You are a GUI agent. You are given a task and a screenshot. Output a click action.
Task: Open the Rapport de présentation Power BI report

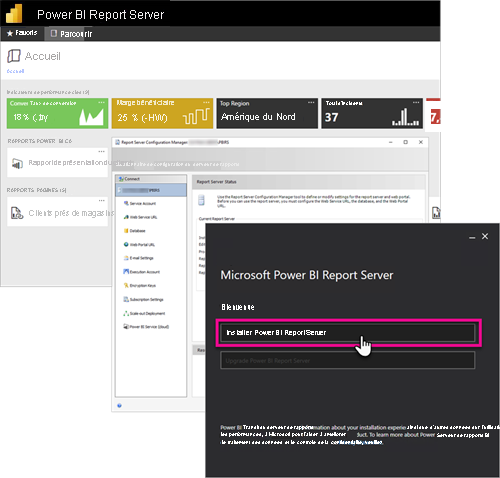57,163
